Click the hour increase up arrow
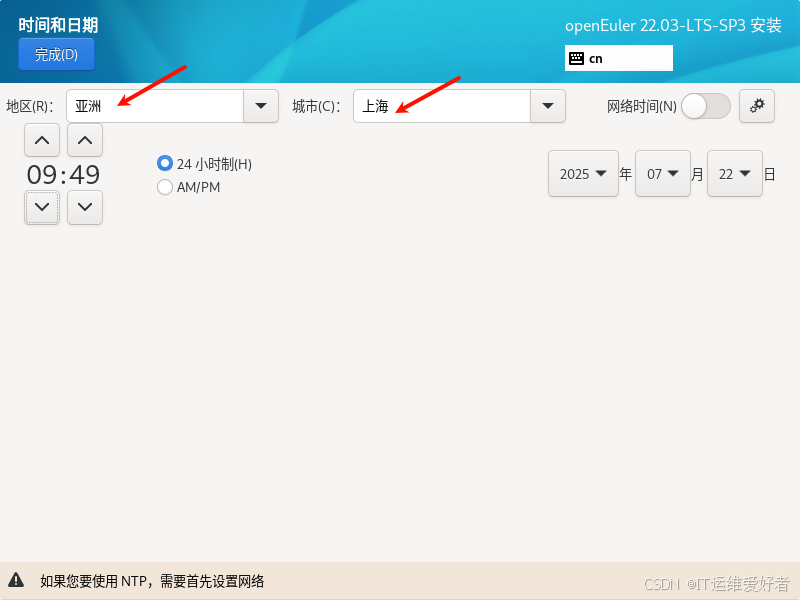This screenshot has height=600, width=800. click(42, 140)
